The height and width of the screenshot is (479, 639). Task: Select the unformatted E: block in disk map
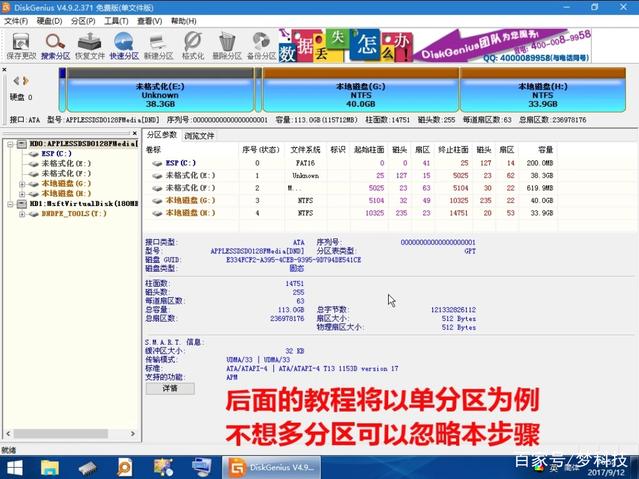(x=160, y=90)
